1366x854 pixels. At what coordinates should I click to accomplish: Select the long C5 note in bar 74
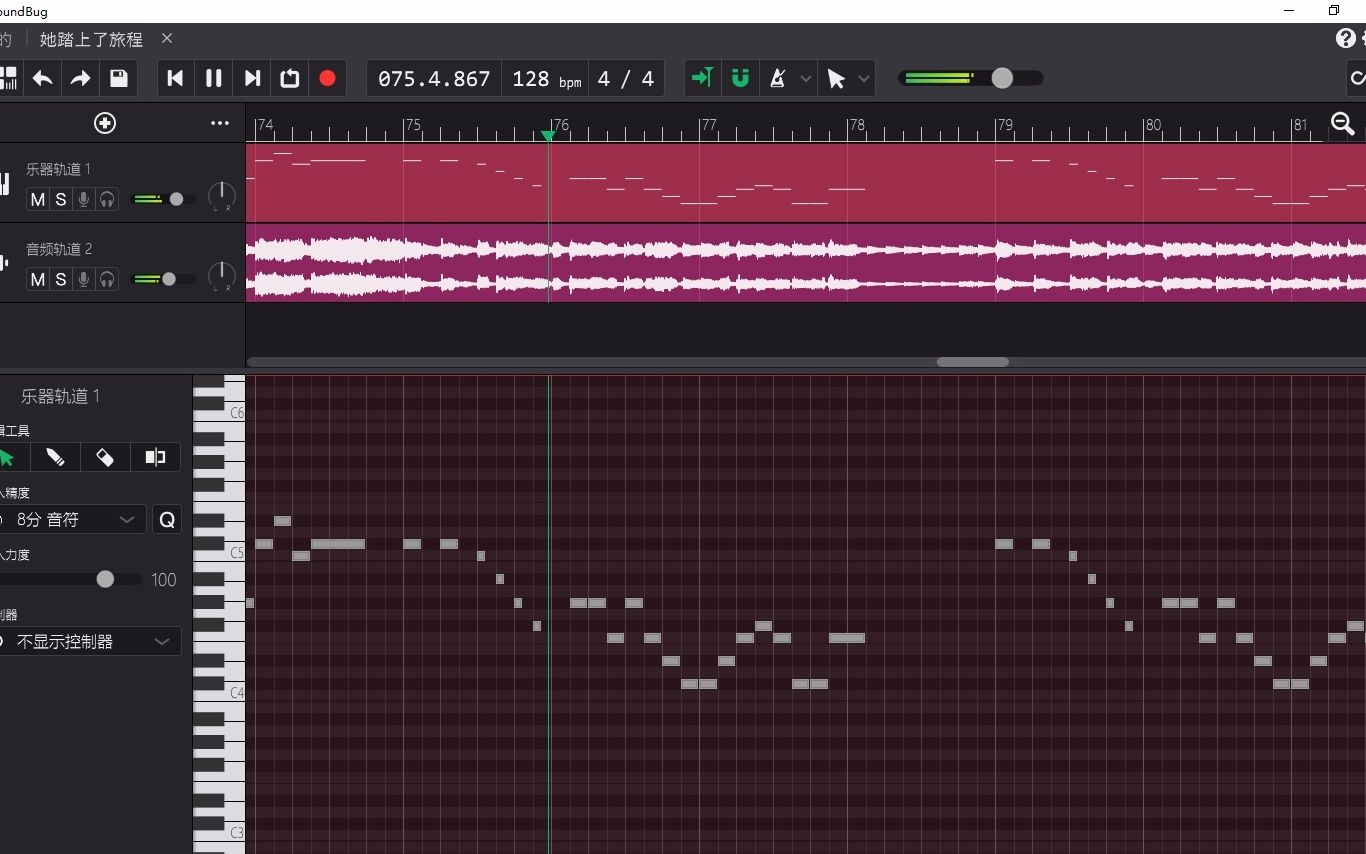pyautogui.click(x=338, y=544)
